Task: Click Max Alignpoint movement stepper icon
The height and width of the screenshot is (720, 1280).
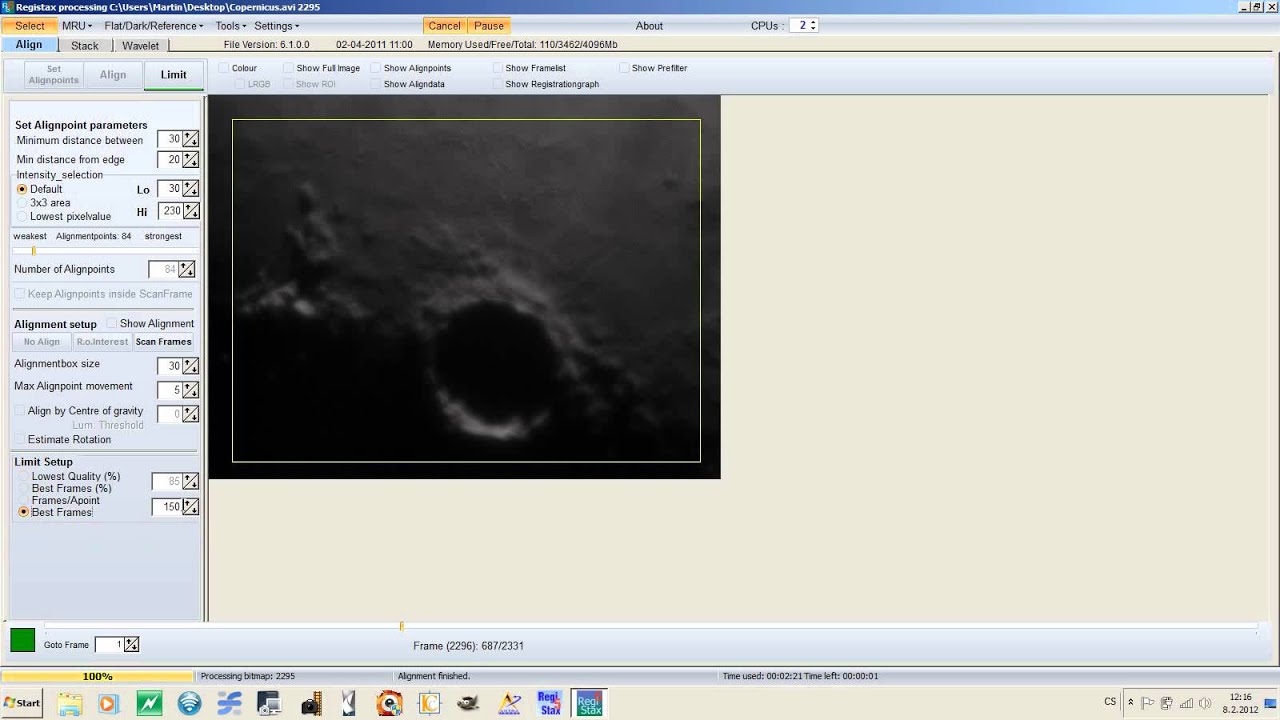Action: 190,390
